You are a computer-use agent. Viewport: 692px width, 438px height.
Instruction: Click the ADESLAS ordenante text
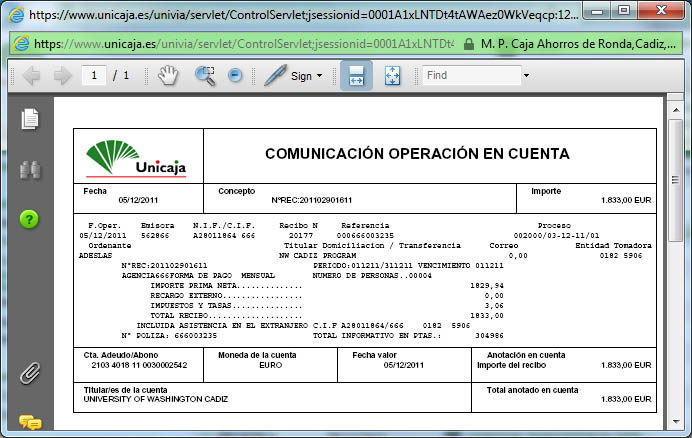pyautogui.click(x=95, y=256)
